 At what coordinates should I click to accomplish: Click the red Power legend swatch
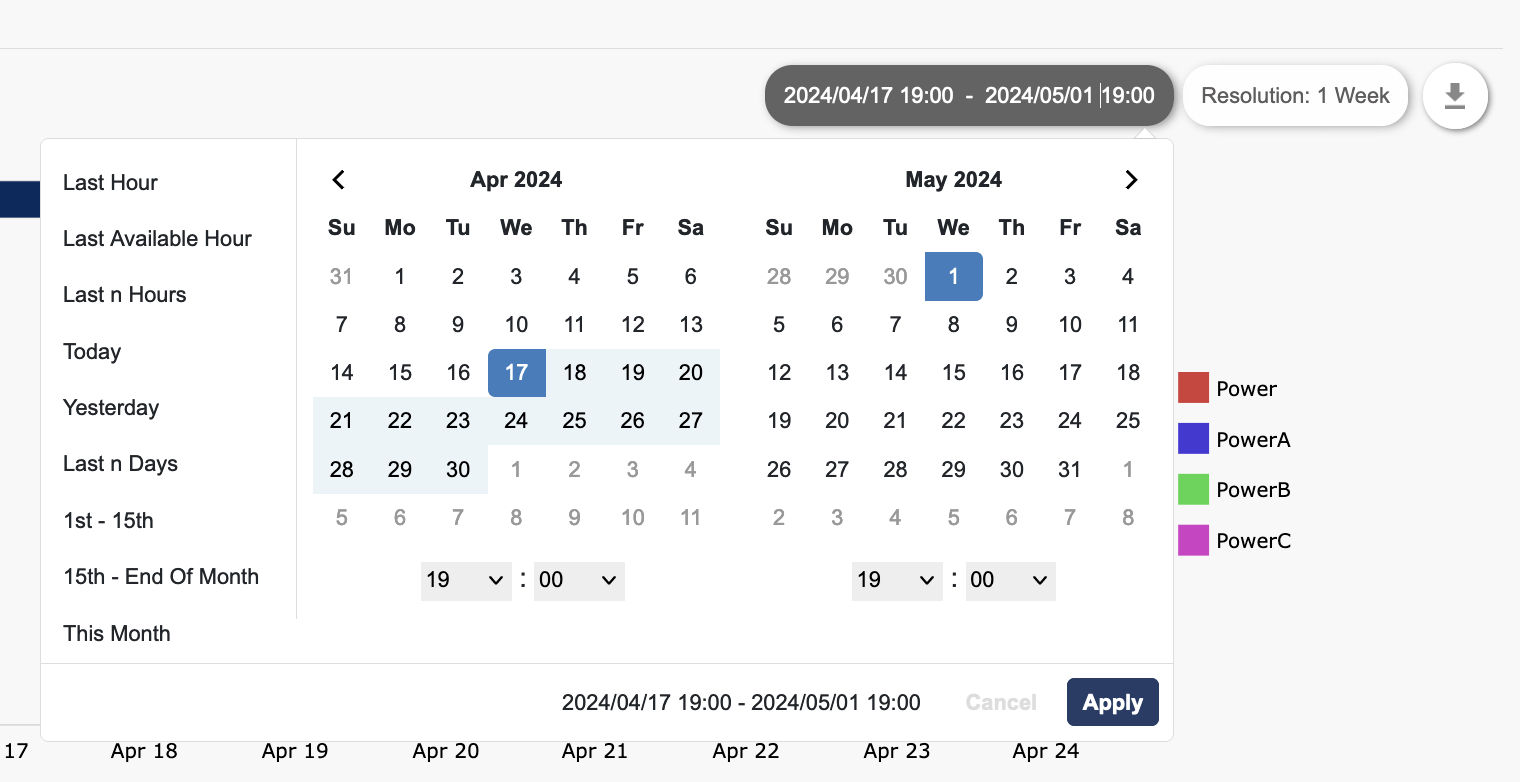pyautogui.click(x=1193, y=388)
